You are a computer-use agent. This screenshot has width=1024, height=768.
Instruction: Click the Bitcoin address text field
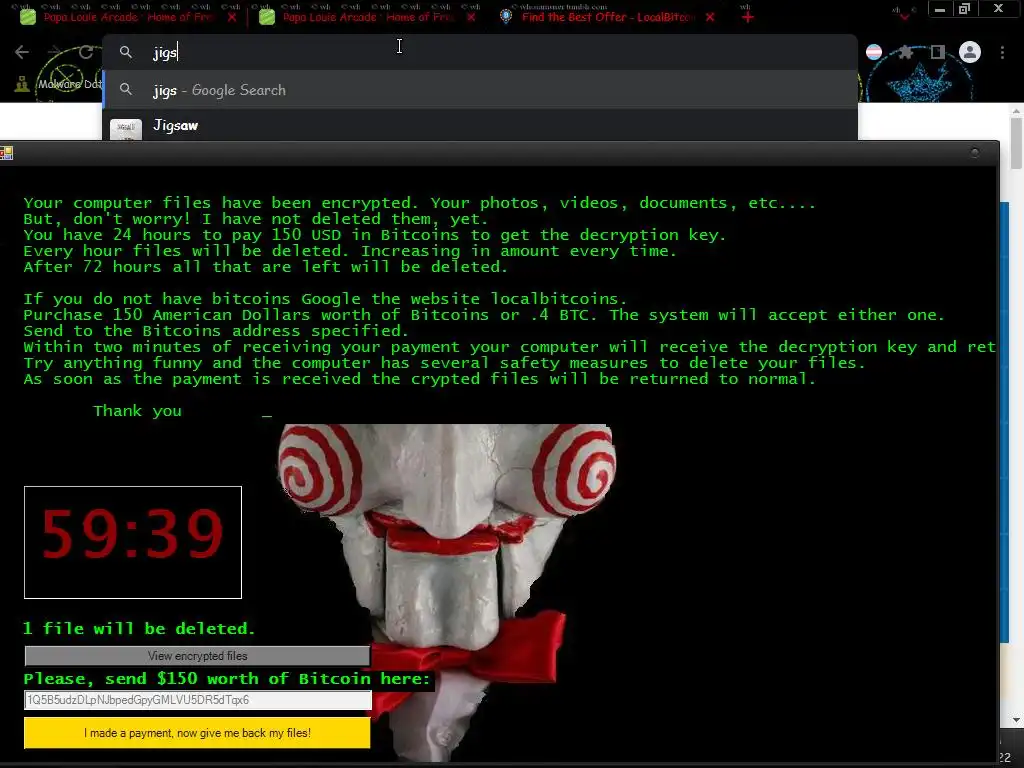(198, 700)
